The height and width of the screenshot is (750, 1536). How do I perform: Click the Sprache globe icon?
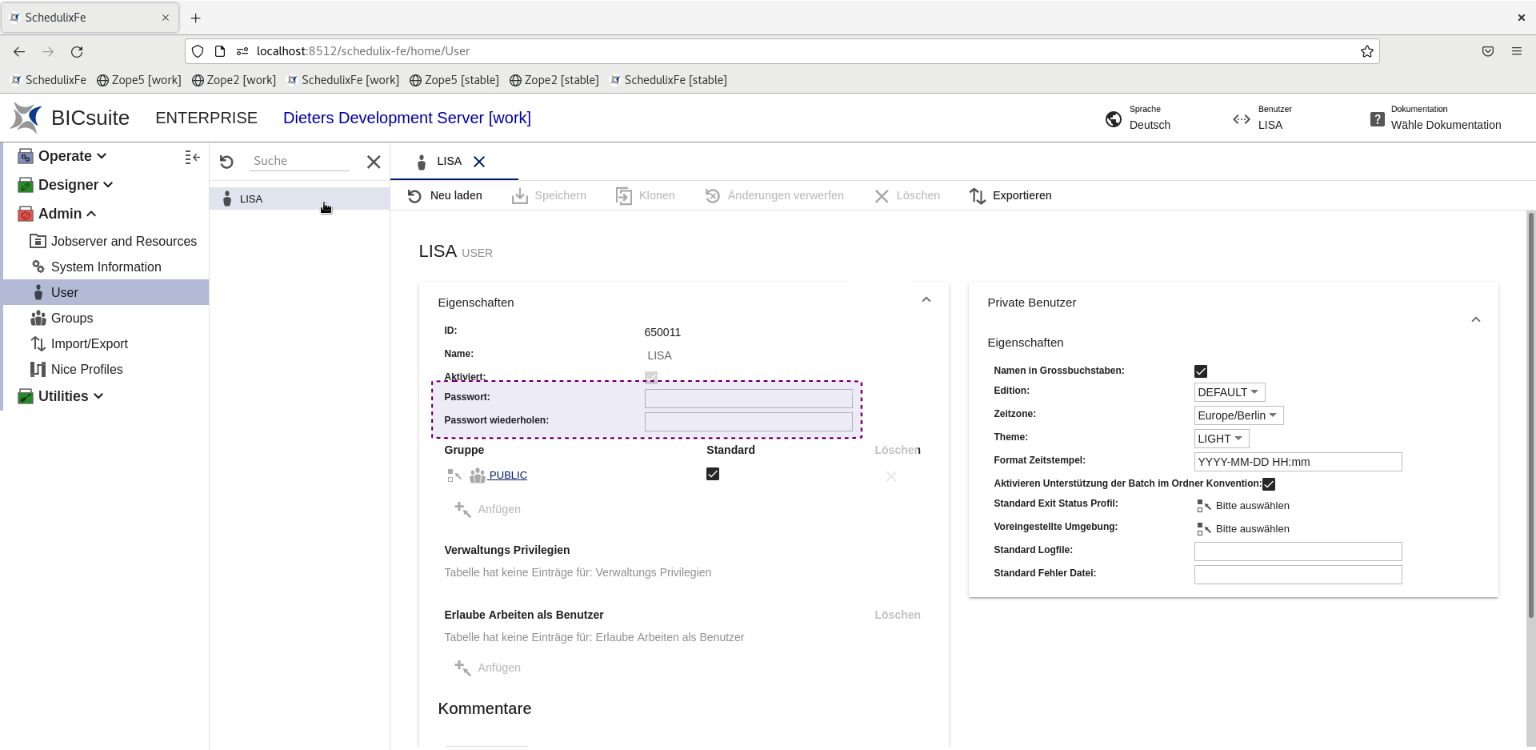click(1113, 119)
